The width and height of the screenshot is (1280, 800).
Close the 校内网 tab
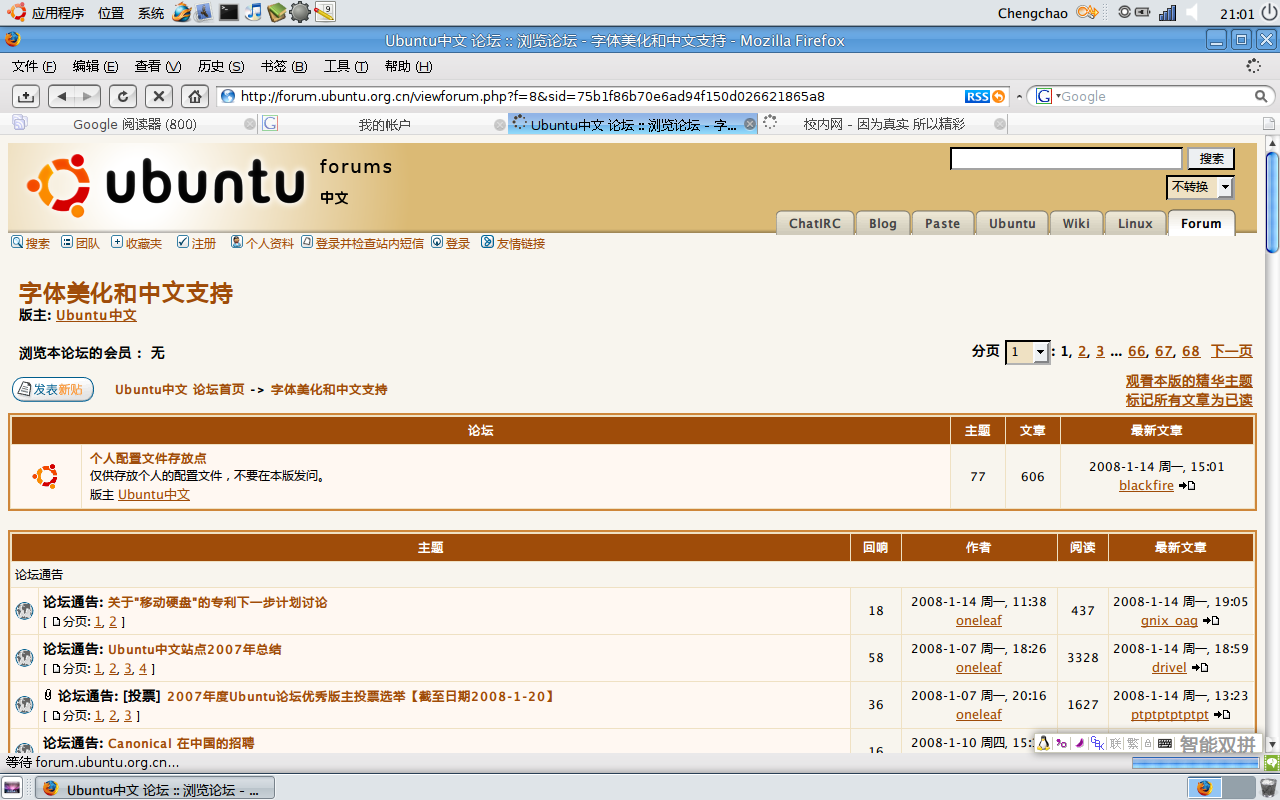tap(999, 124)
